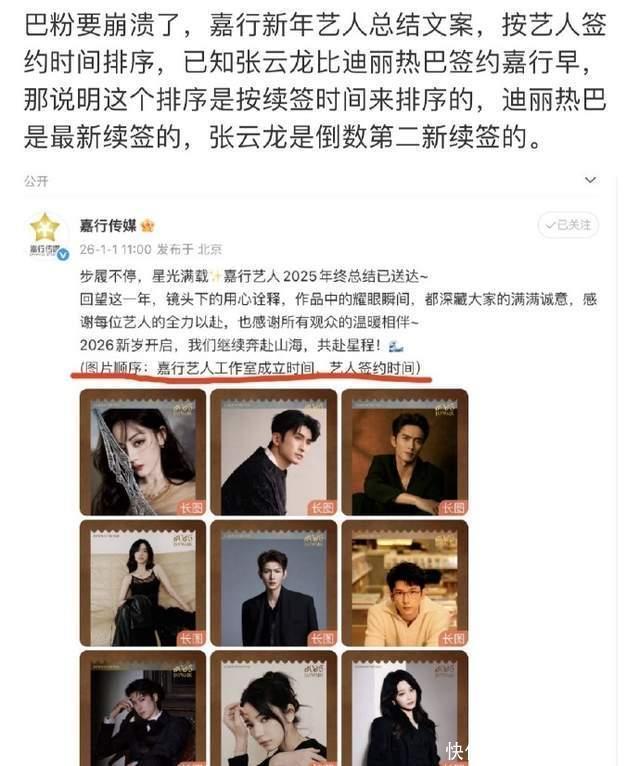This screenshot has height=766, width=640.
Task: Open the man in a dark suit center photo
Action: tap(274, 583)
